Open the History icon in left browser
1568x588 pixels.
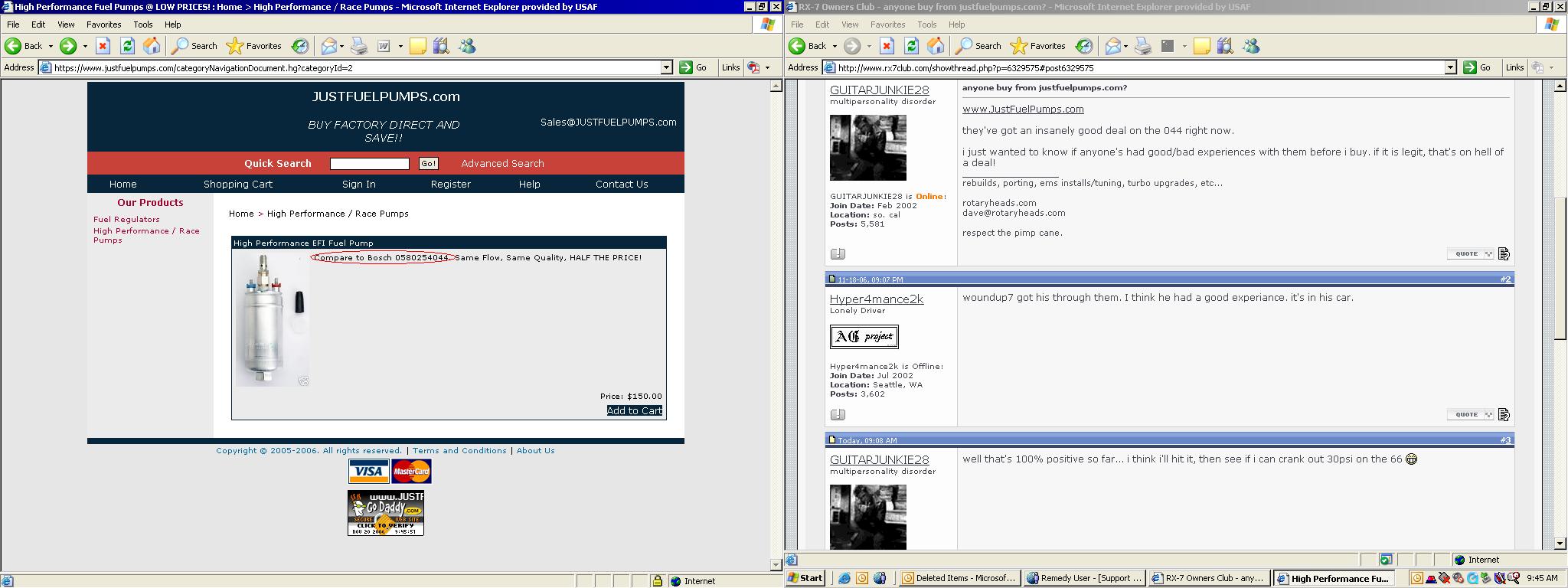point(300,46)
